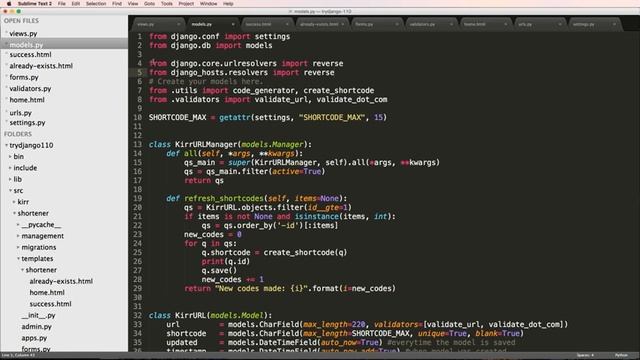Open admin.py in the folder tree
This screenshot has width=640, height=360.
tap(36, 327)
